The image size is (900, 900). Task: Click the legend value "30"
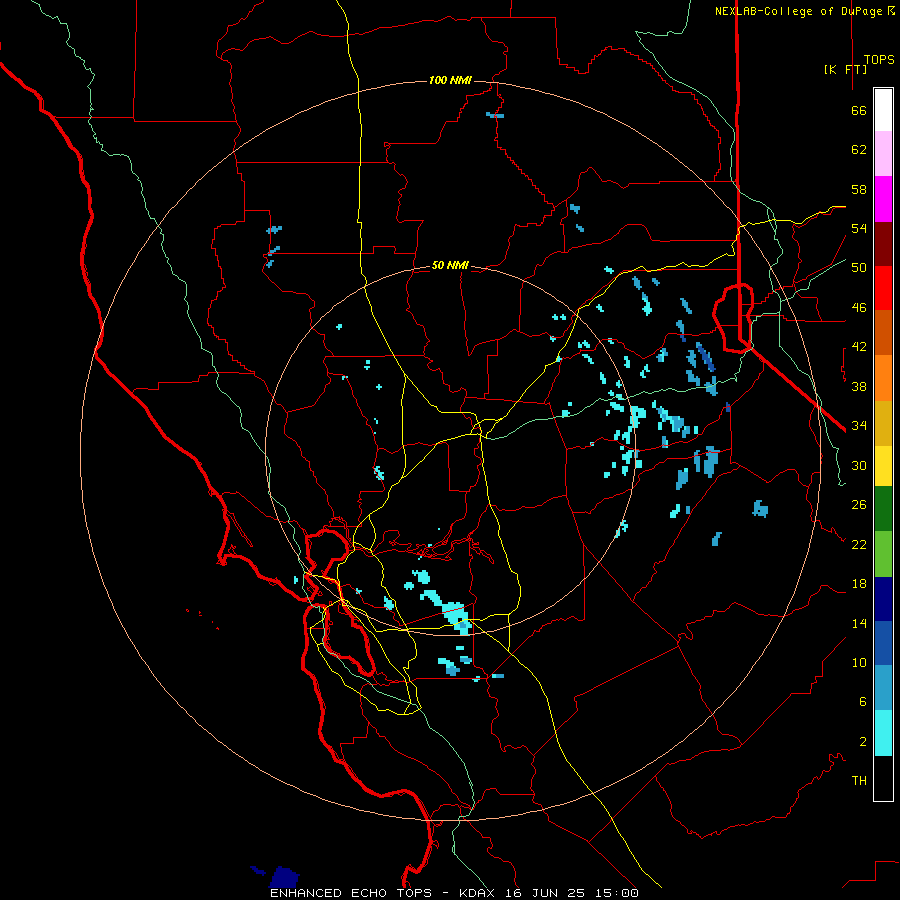point(859,465)
